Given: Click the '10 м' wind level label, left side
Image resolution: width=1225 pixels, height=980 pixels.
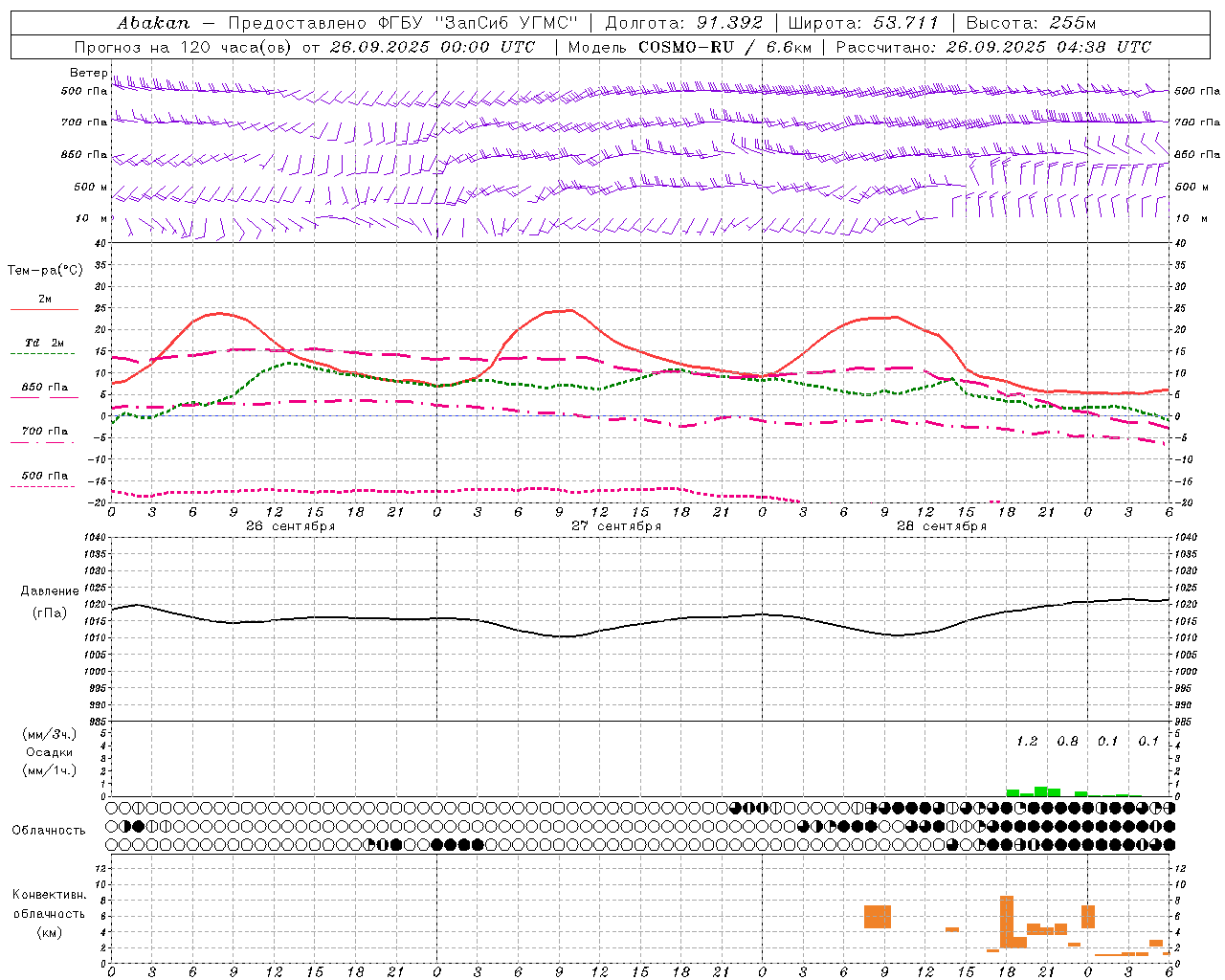Looking at the screenshot, I should (91, 219).
